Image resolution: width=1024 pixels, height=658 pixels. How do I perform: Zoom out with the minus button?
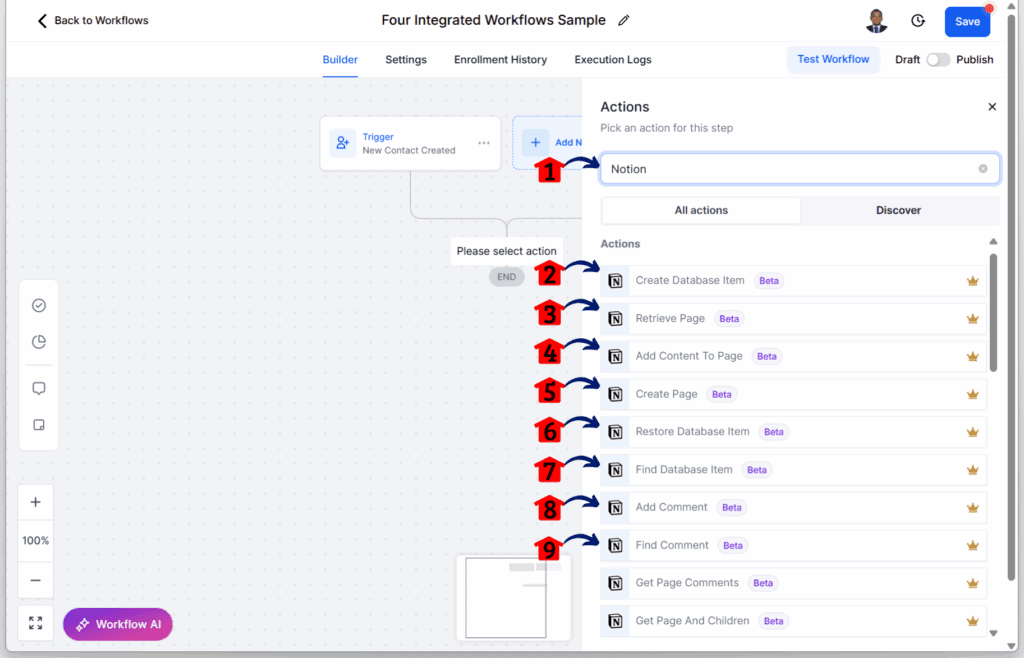pos(36,580)
